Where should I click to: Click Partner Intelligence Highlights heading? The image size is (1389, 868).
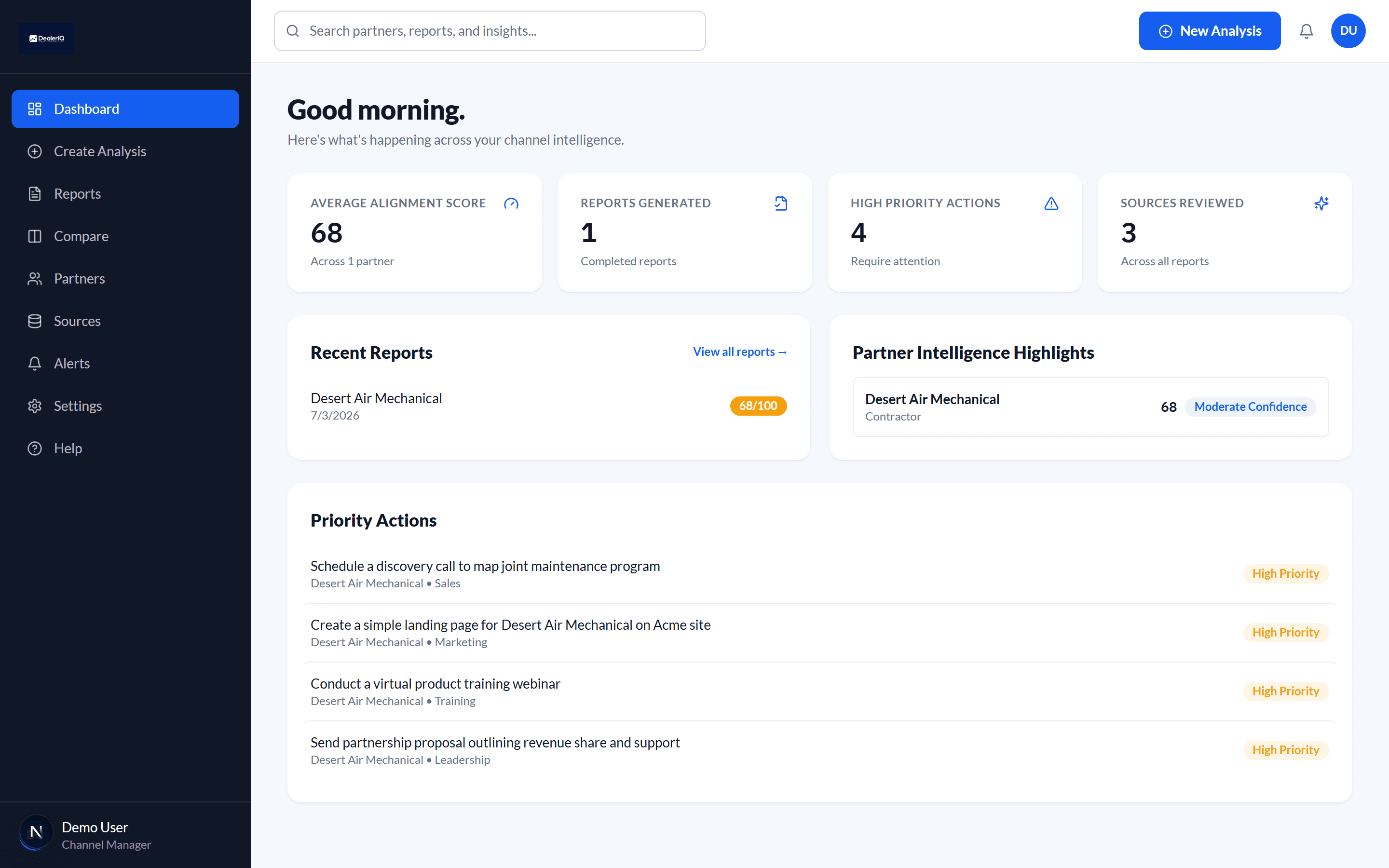[973, 353]
